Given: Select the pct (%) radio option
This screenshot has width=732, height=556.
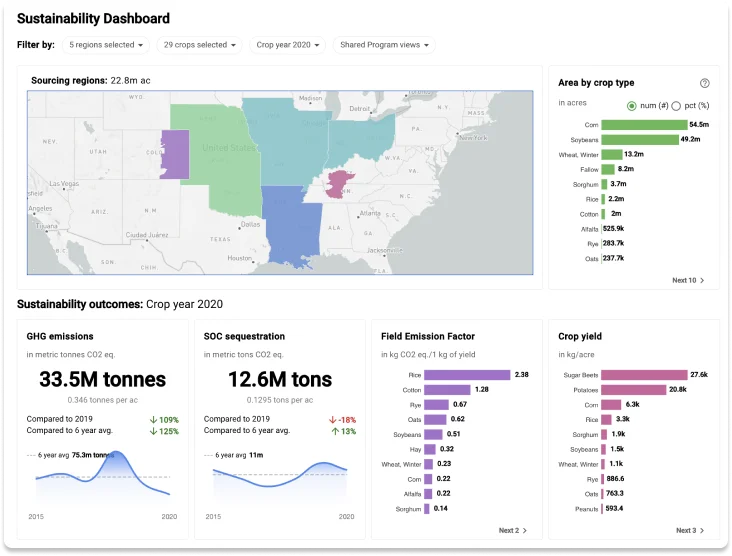Looking at the screenshot, I should (676, 106).
